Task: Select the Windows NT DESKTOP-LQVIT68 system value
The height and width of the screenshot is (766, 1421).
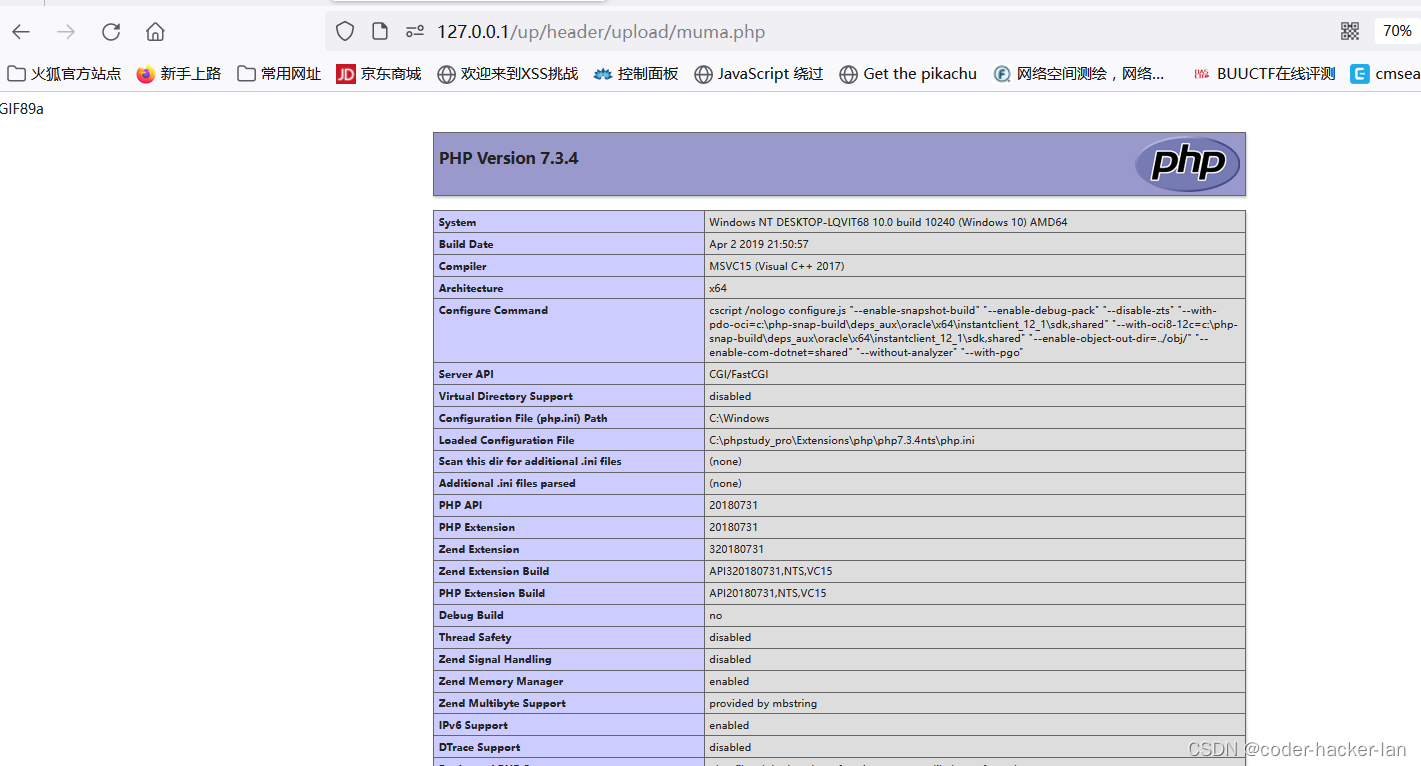Action: (x=888, y=222)
